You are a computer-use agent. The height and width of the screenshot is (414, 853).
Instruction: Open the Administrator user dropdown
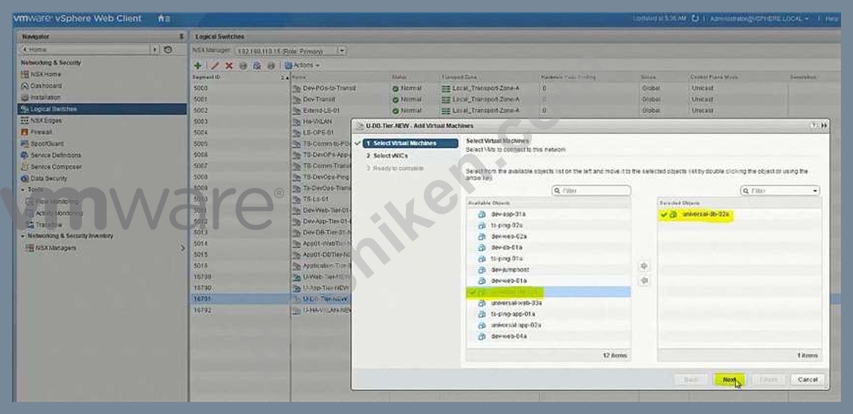tap(759, 18)
